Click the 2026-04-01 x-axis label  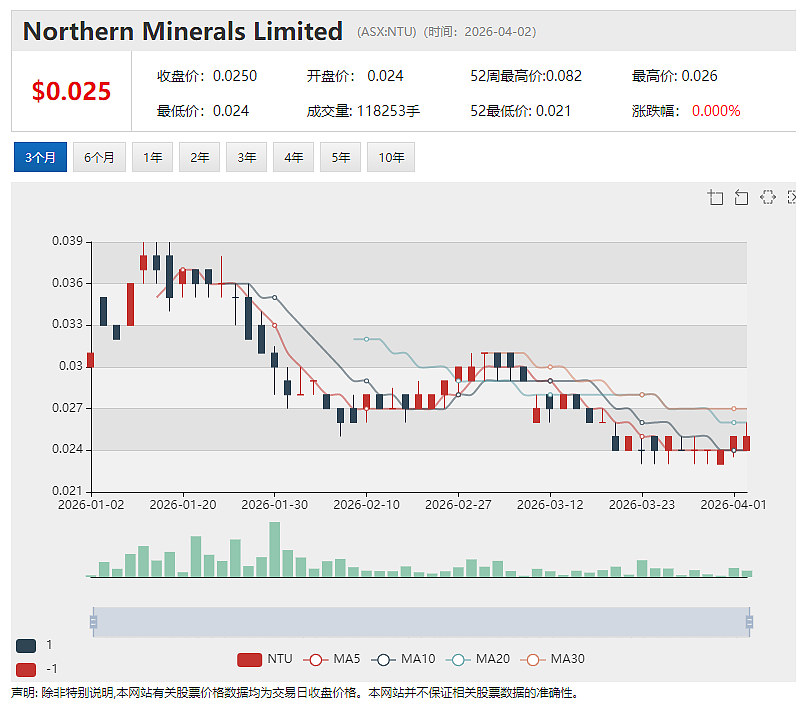click(733, 505)
